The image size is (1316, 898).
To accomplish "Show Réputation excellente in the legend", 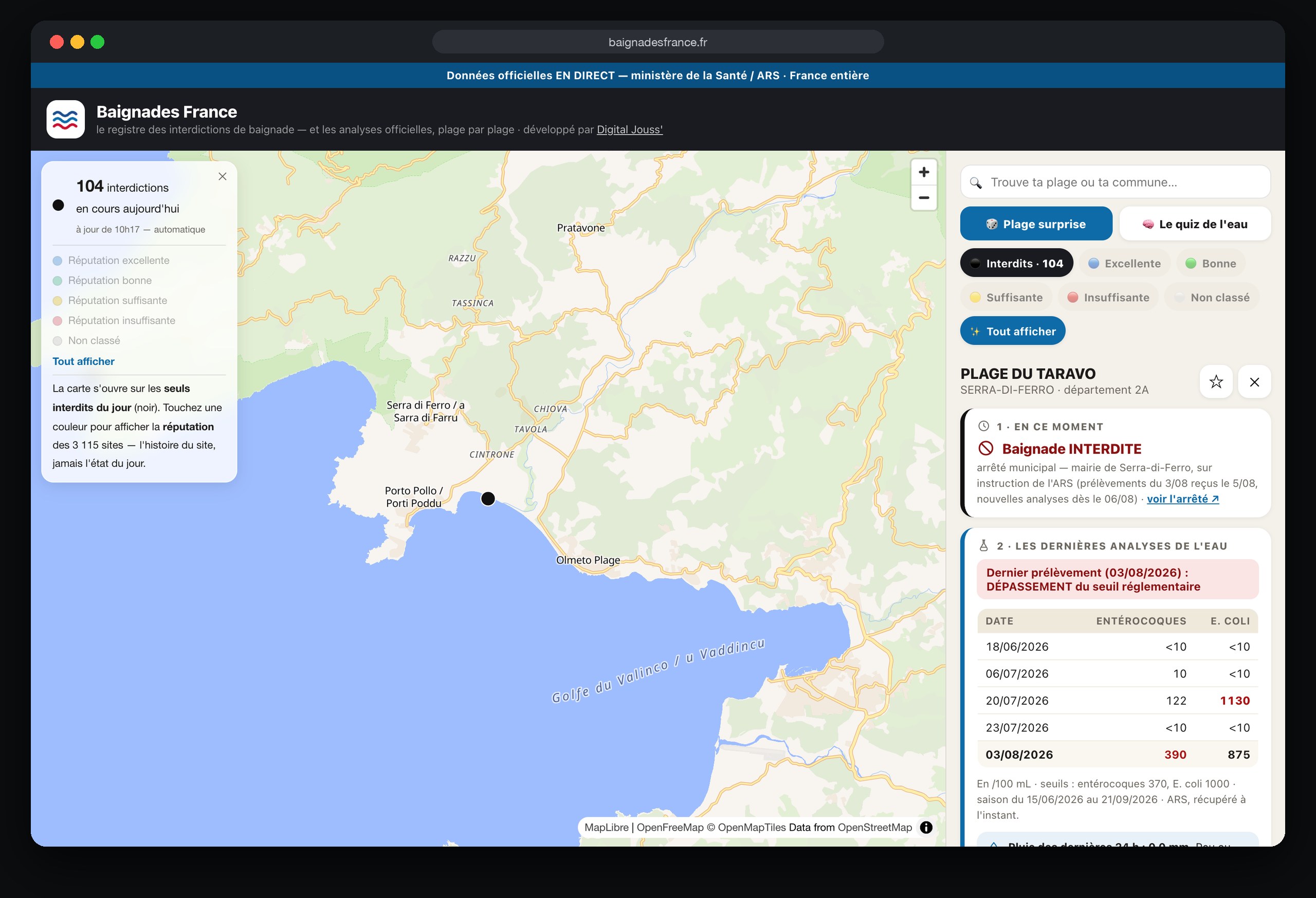I will (x=111, y=261).
